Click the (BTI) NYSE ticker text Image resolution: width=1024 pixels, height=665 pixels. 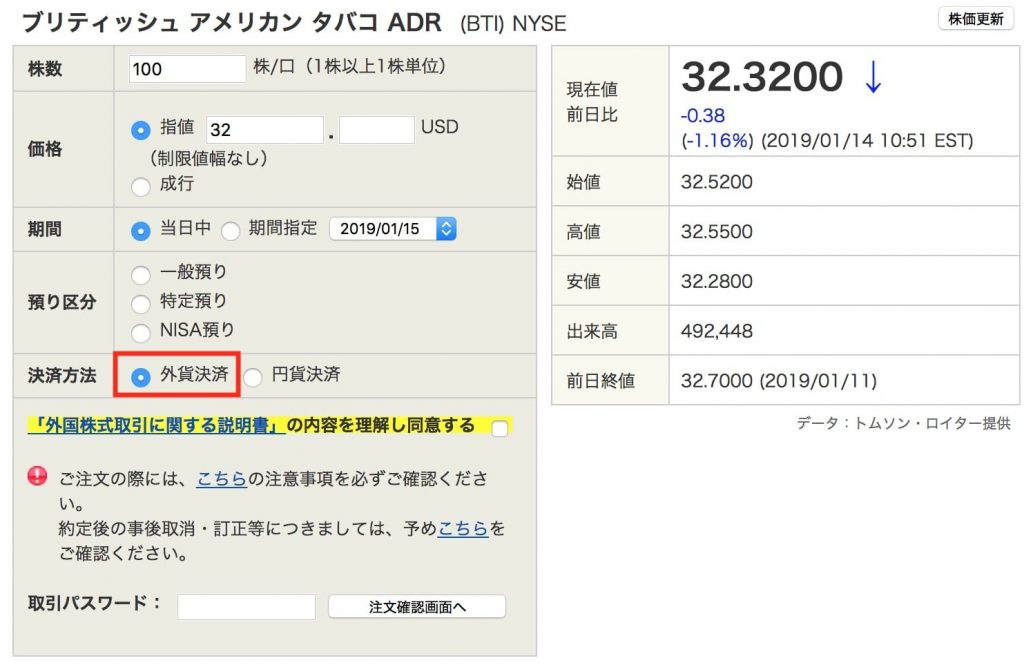pyautogui.click(x=513, y=24)
